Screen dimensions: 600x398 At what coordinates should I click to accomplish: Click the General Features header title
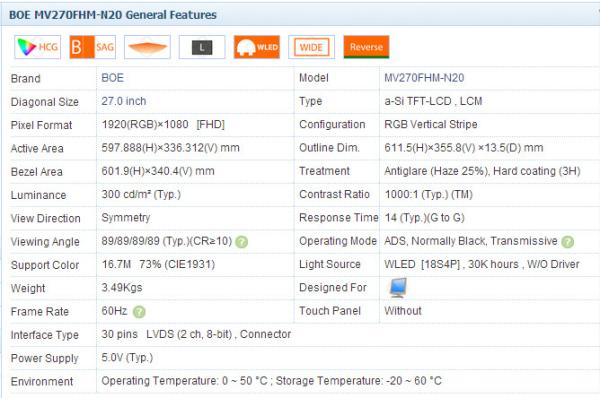pos(113,15)
